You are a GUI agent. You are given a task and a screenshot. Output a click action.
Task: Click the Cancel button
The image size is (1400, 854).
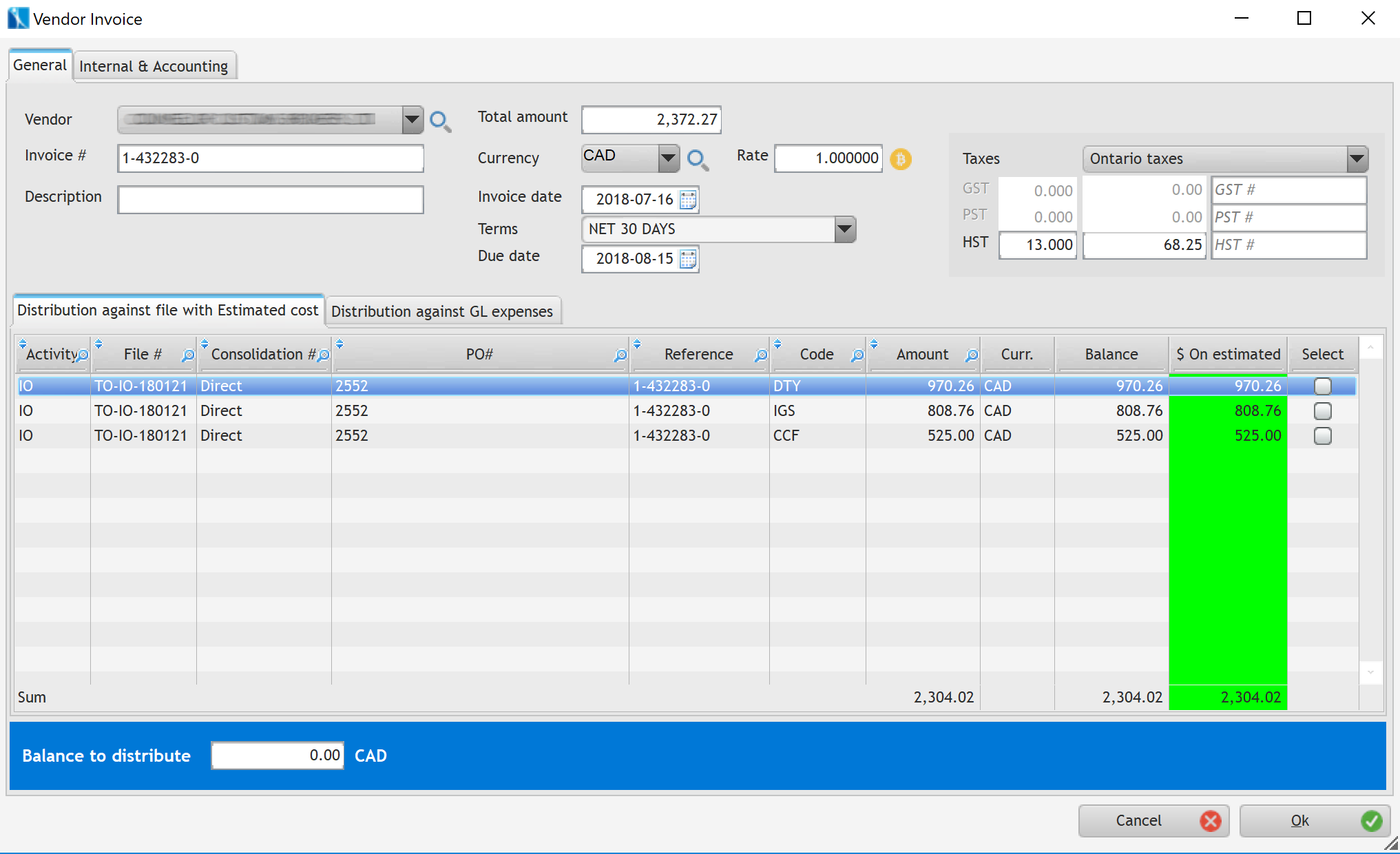[1153, 820]
